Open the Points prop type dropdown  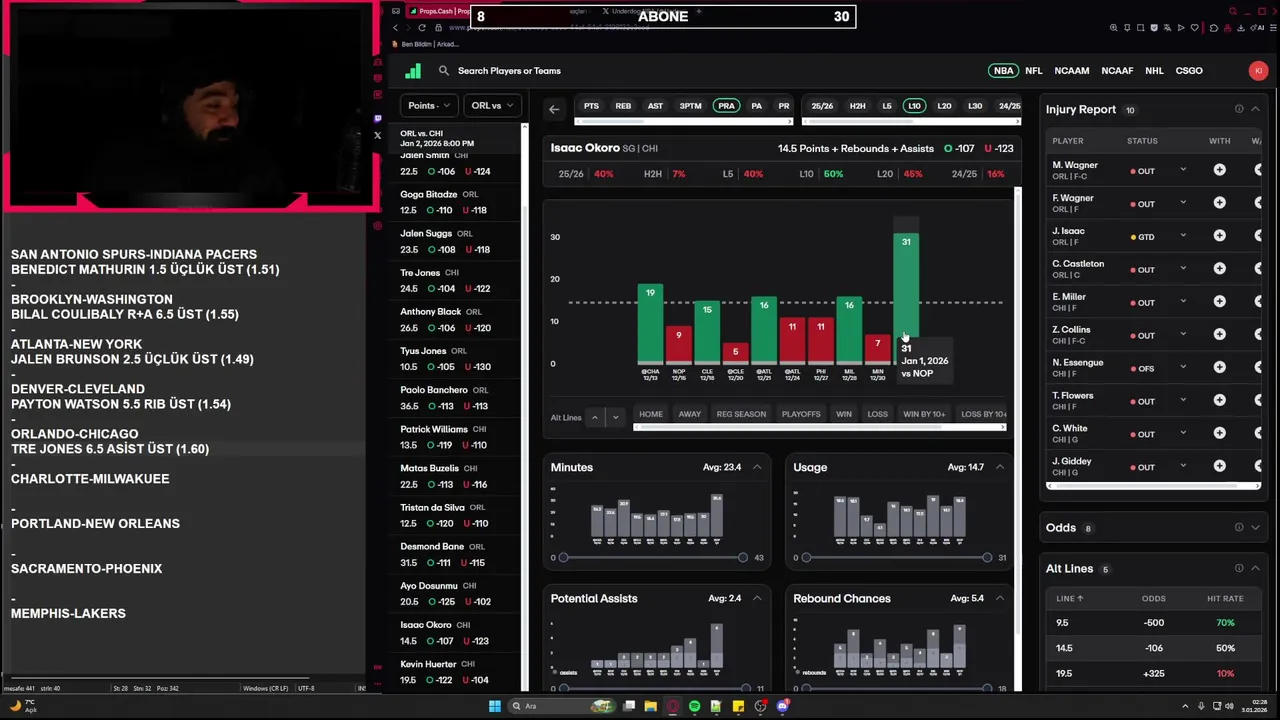click(428, 105)
